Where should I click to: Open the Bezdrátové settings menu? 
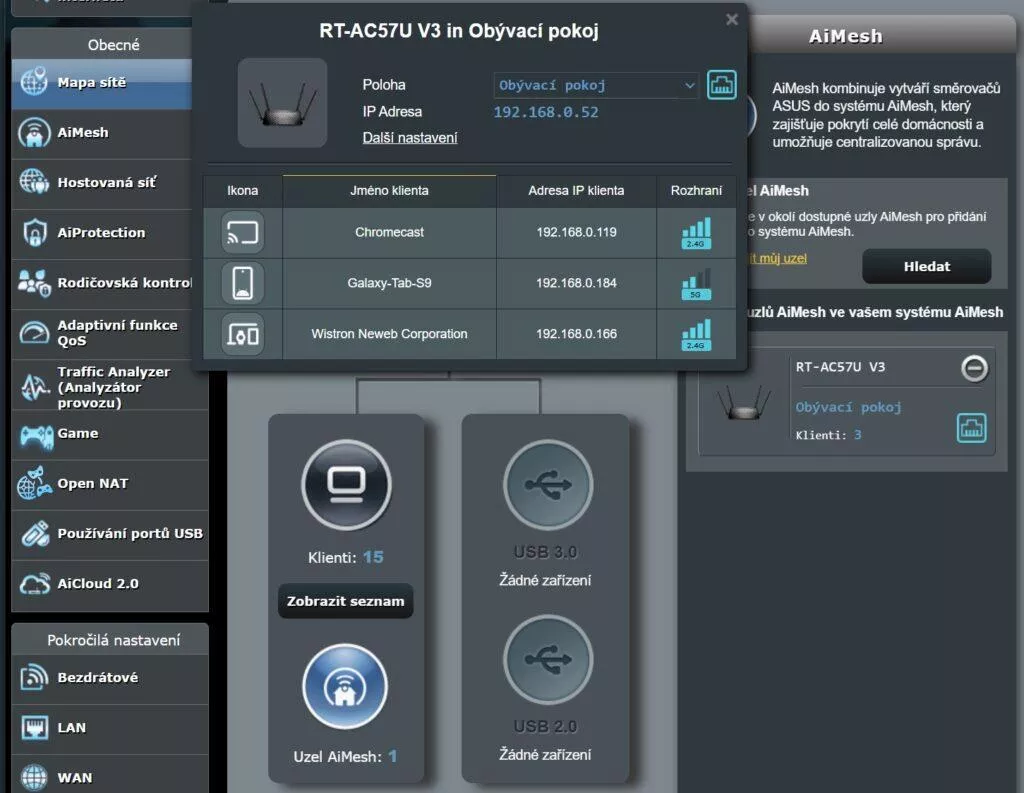coord(110,678)
